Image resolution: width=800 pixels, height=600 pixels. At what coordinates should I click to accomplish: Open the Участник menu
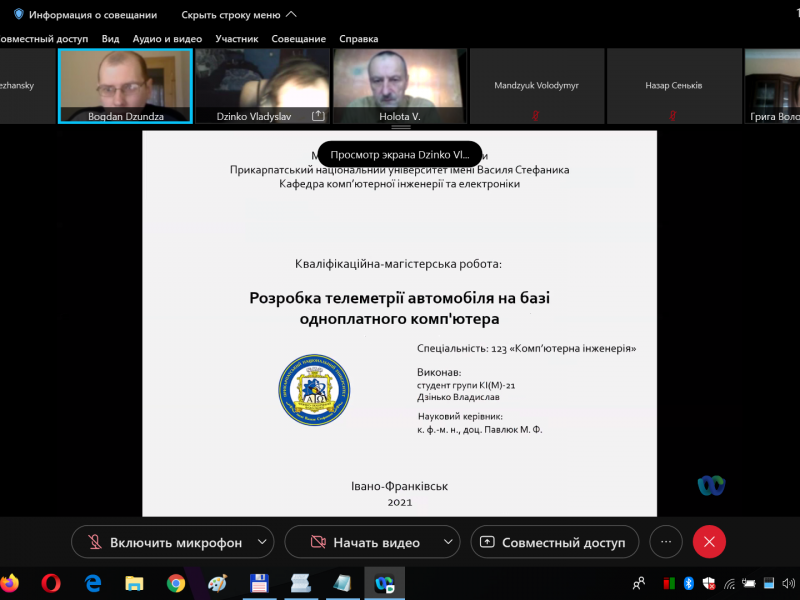tap(236, 39)
